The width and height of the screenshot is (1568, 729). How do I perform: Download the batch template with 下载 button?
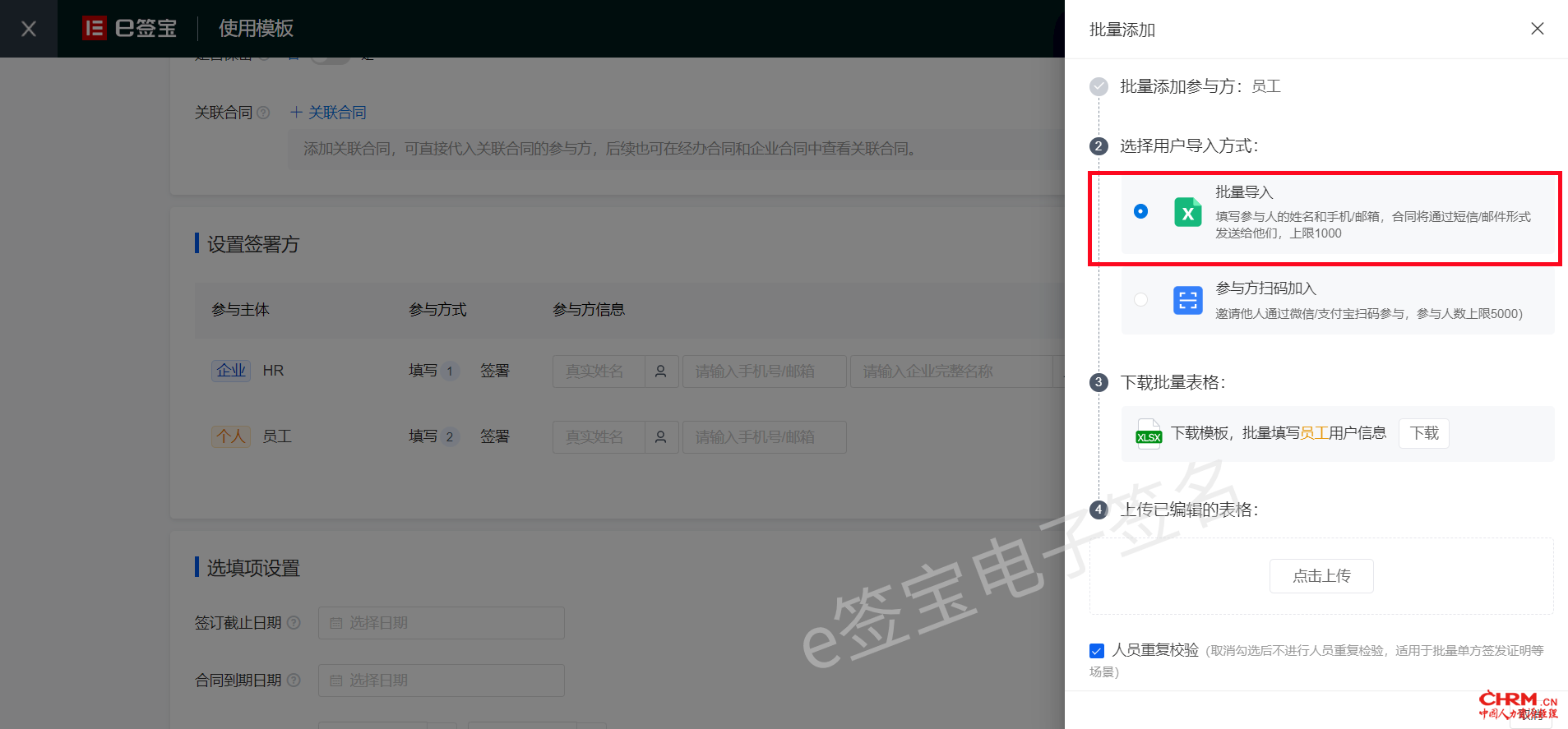1424,433
